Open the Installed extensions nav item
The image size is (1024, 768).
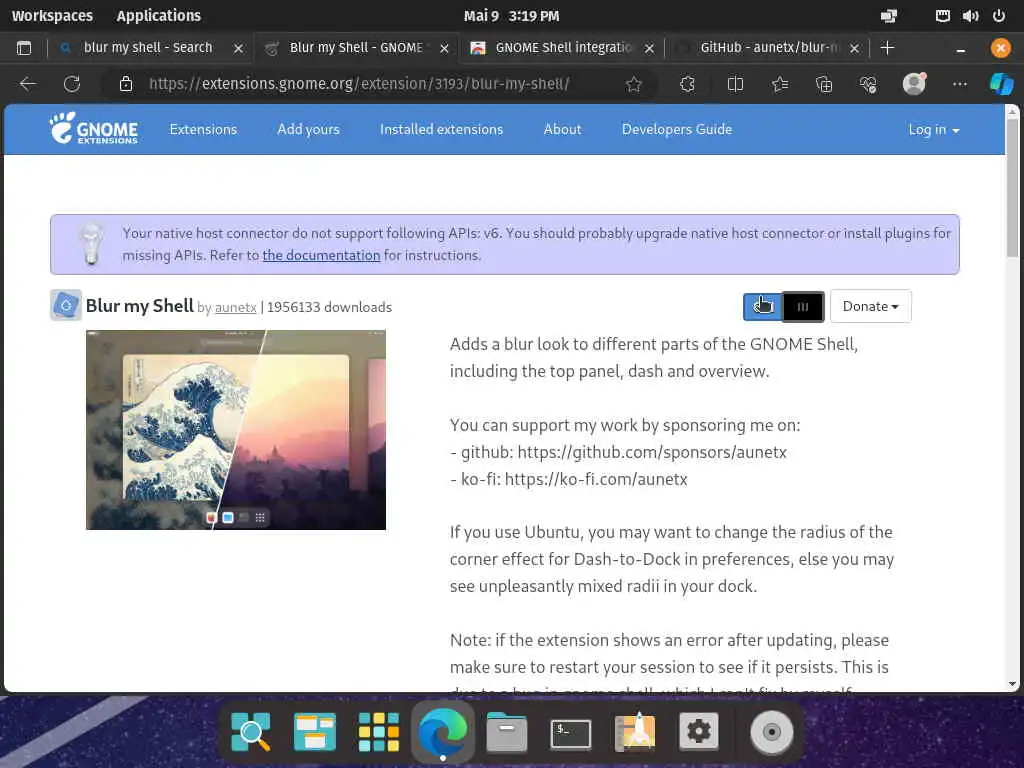click(x=441, y=129)
